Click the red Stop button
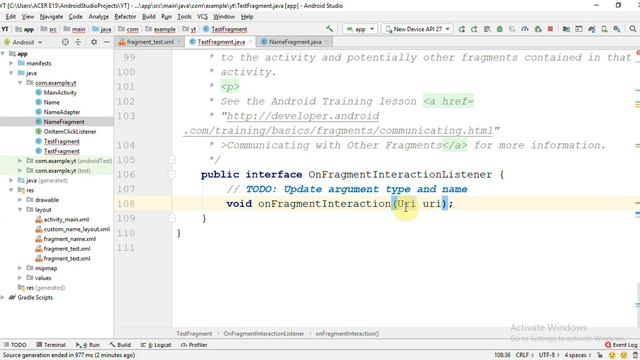This screenshot has height=360, width=640. 550,29
